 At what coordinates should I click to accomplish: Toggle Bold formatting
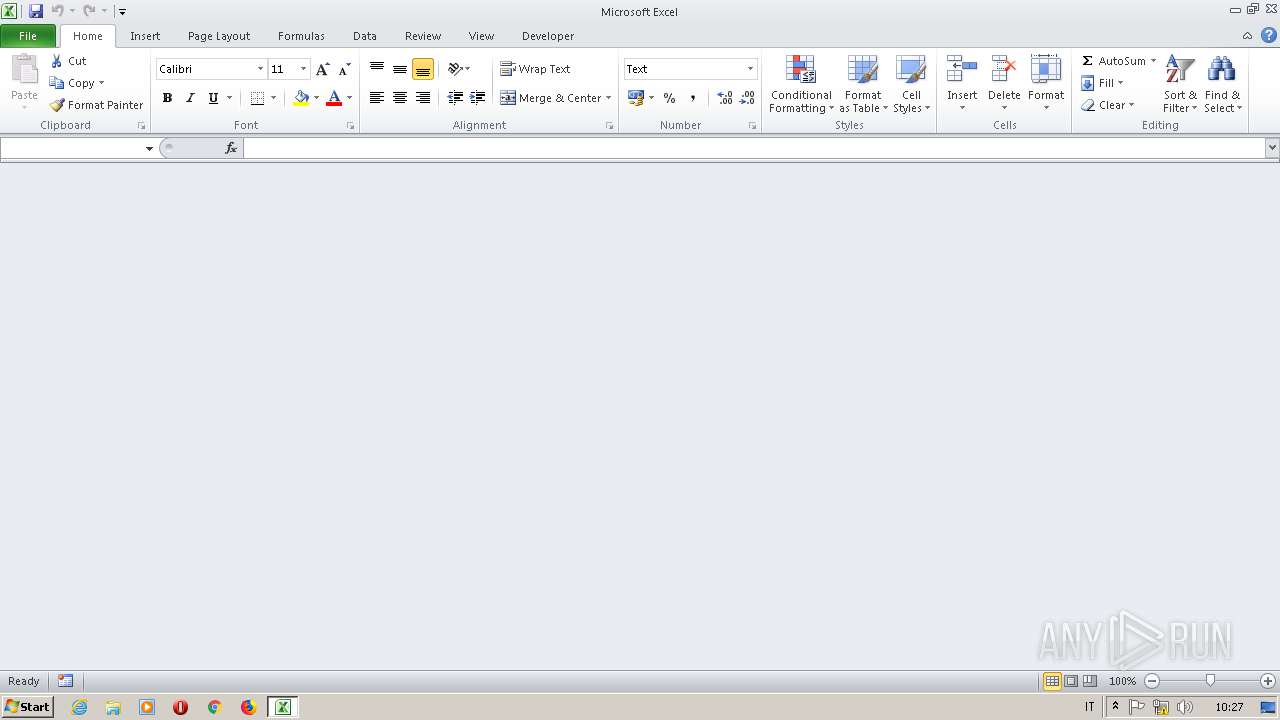(x=167, y=98)
